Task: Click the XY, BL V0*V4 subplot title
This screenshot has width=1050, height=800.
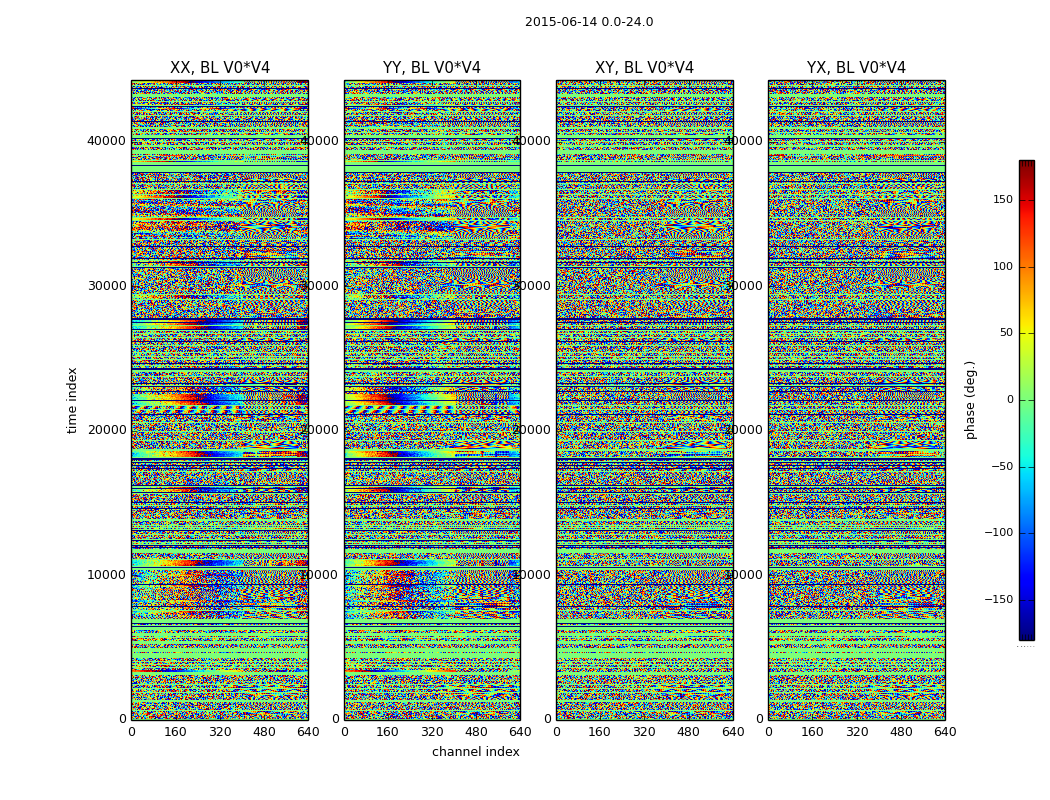Action: (644, 68)
